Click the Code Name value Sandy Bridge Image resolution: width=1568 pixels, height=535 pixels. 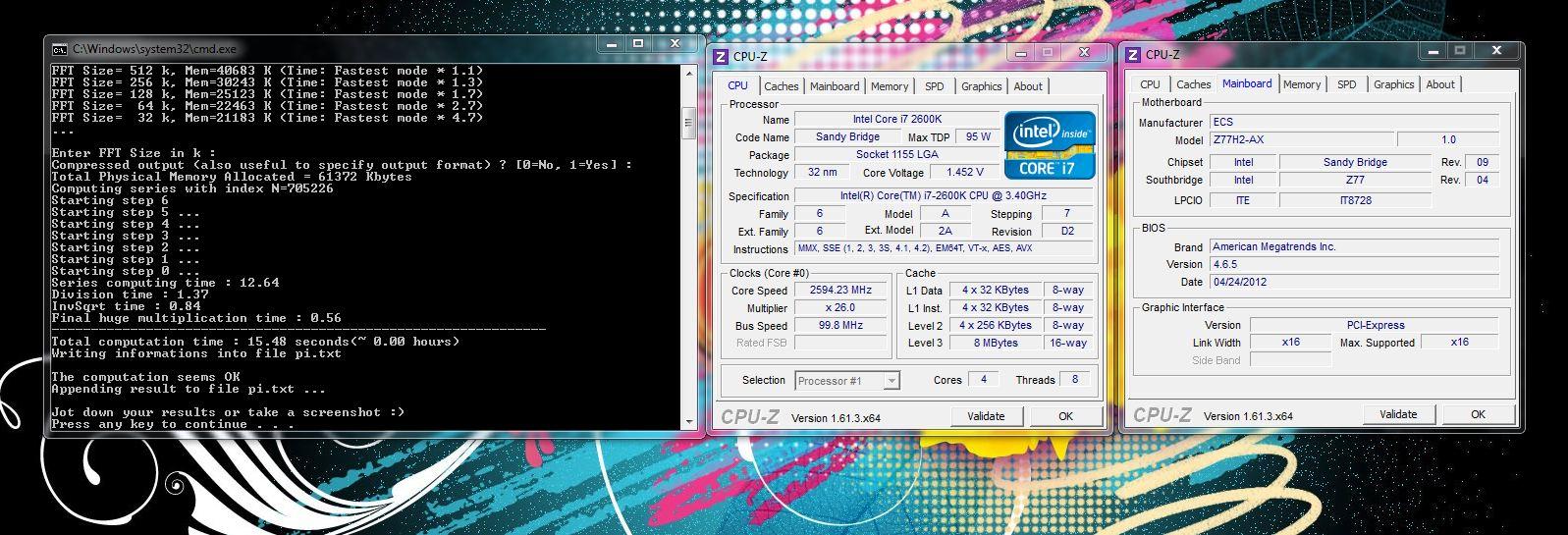[847, 137]
